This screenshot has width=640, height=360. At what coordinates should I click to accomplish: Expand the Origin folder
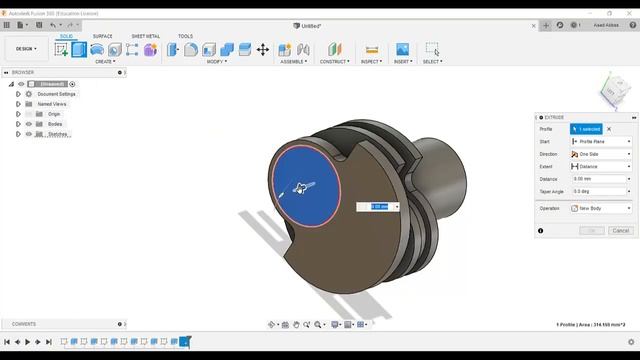coord(18,114)
